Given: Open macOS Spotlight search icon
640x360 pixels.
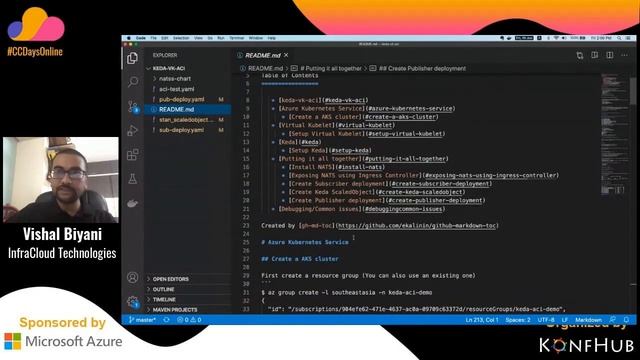Looking at the screenshot, I should (x=619, y=38).
